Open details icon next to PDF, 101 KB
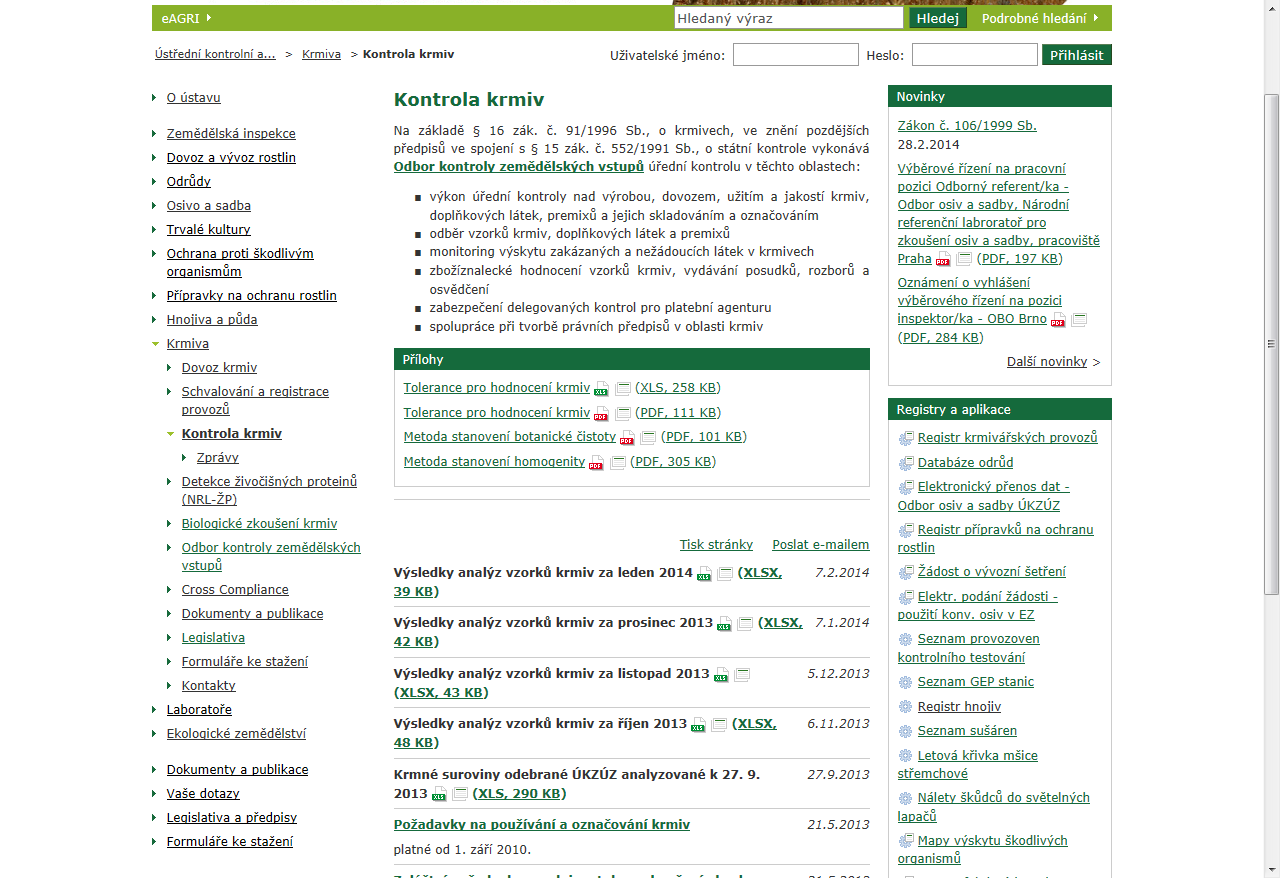 (x=648, y=437)
